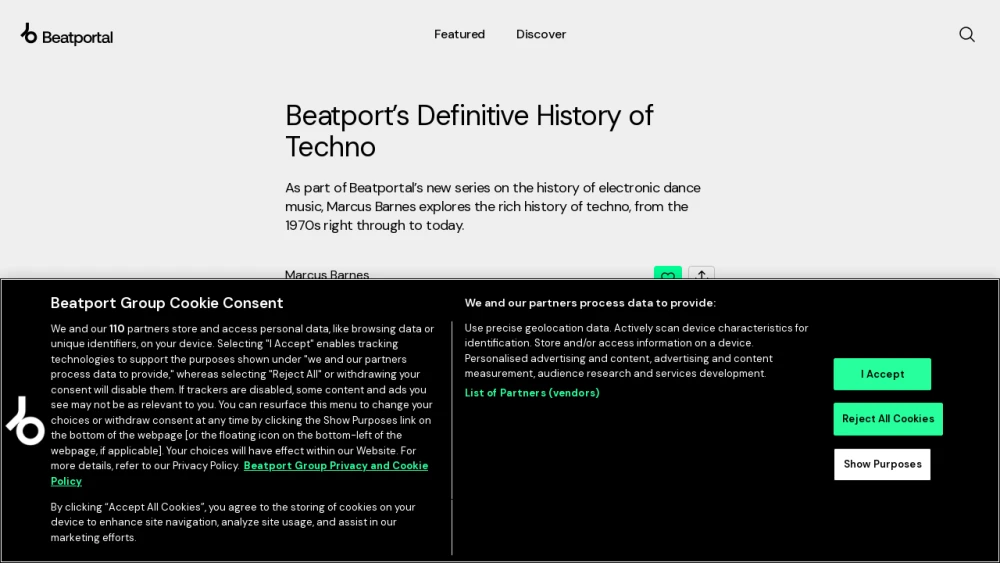1000x563 pixels.
Task: Click author name Marcus Barnes
Action: [x=327, y=274]
